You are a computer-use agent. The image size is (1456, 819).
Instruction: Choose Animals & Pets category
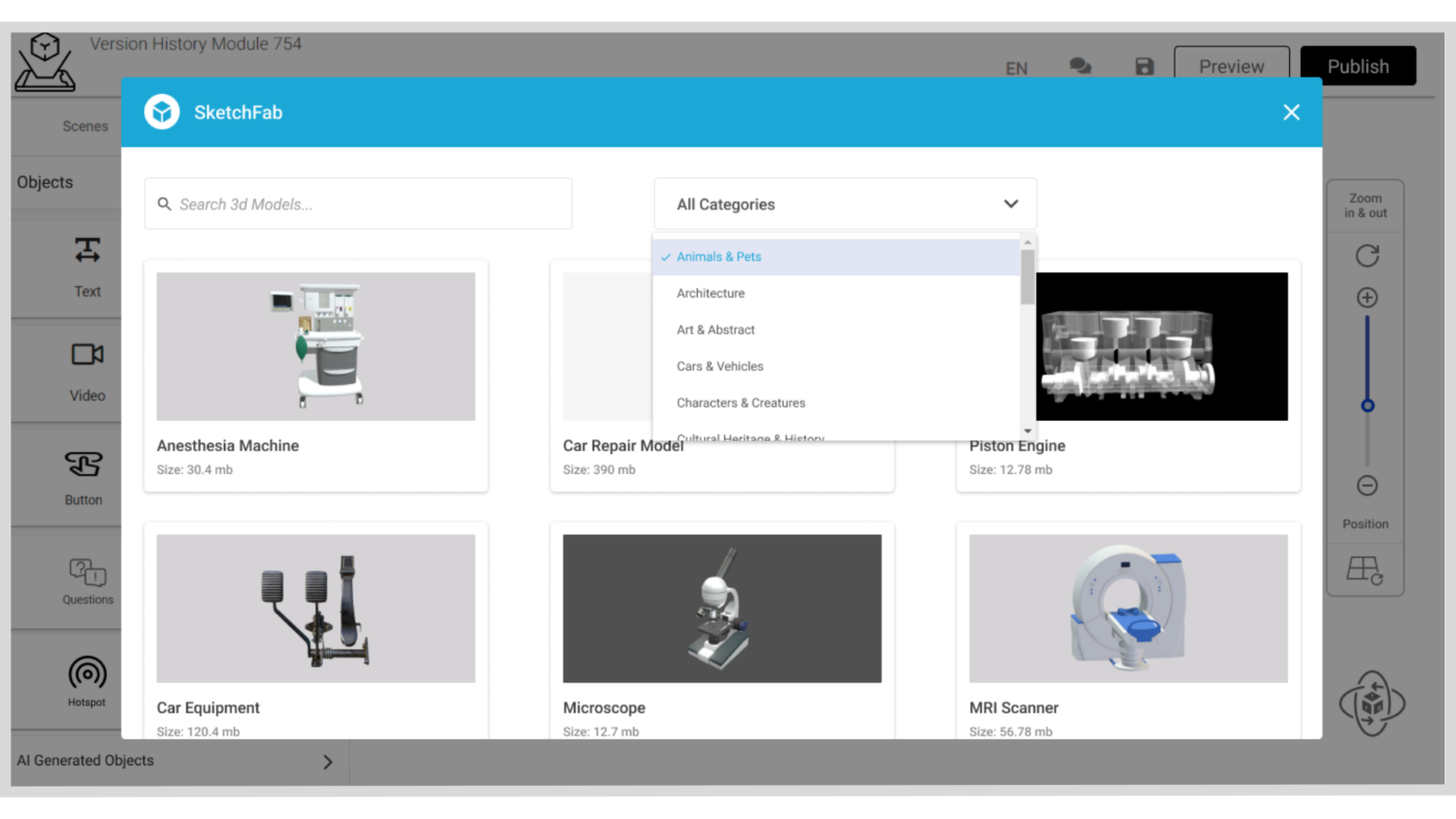(x=836, y=257)
